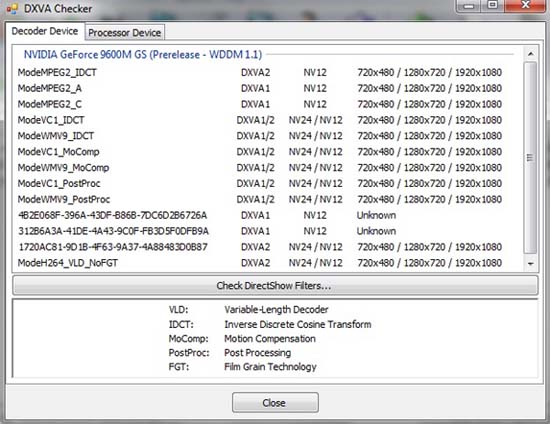Click the Post Processing description
Viewport: 550px width, 424px height.
tap(257, 353)
